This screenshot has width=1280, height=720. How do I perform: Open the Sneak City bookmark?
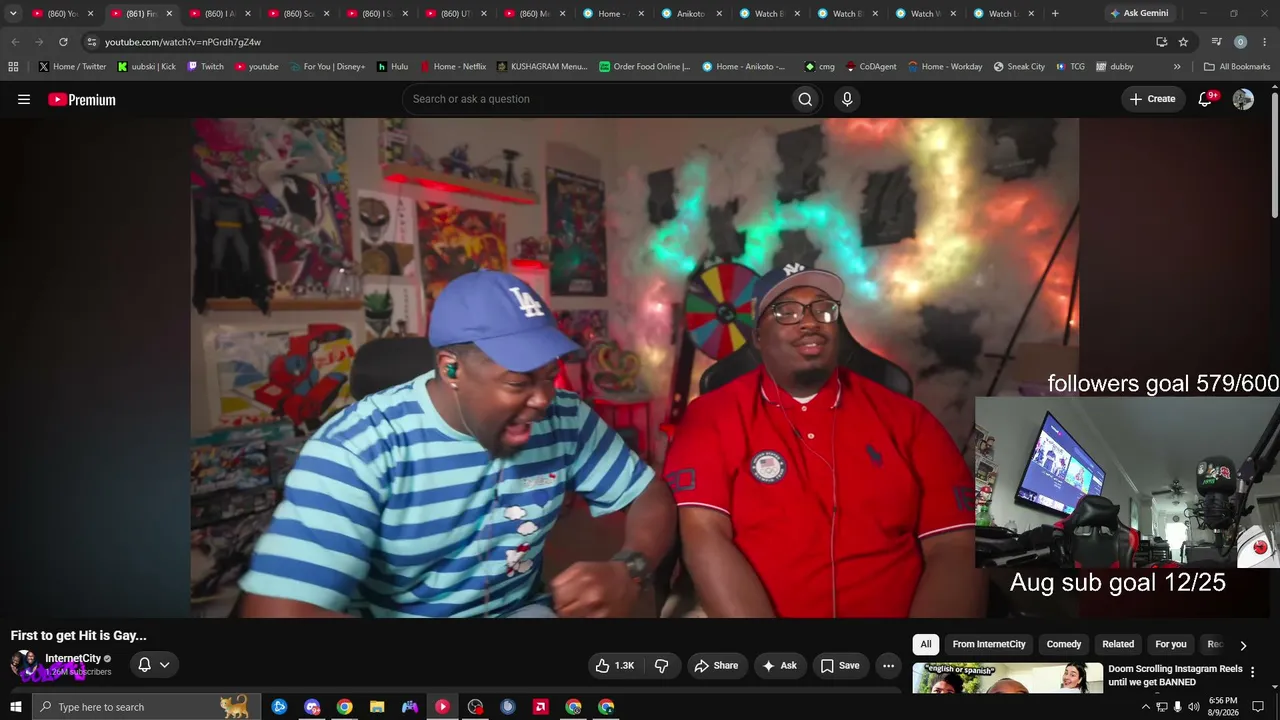tap(1019, 67)
